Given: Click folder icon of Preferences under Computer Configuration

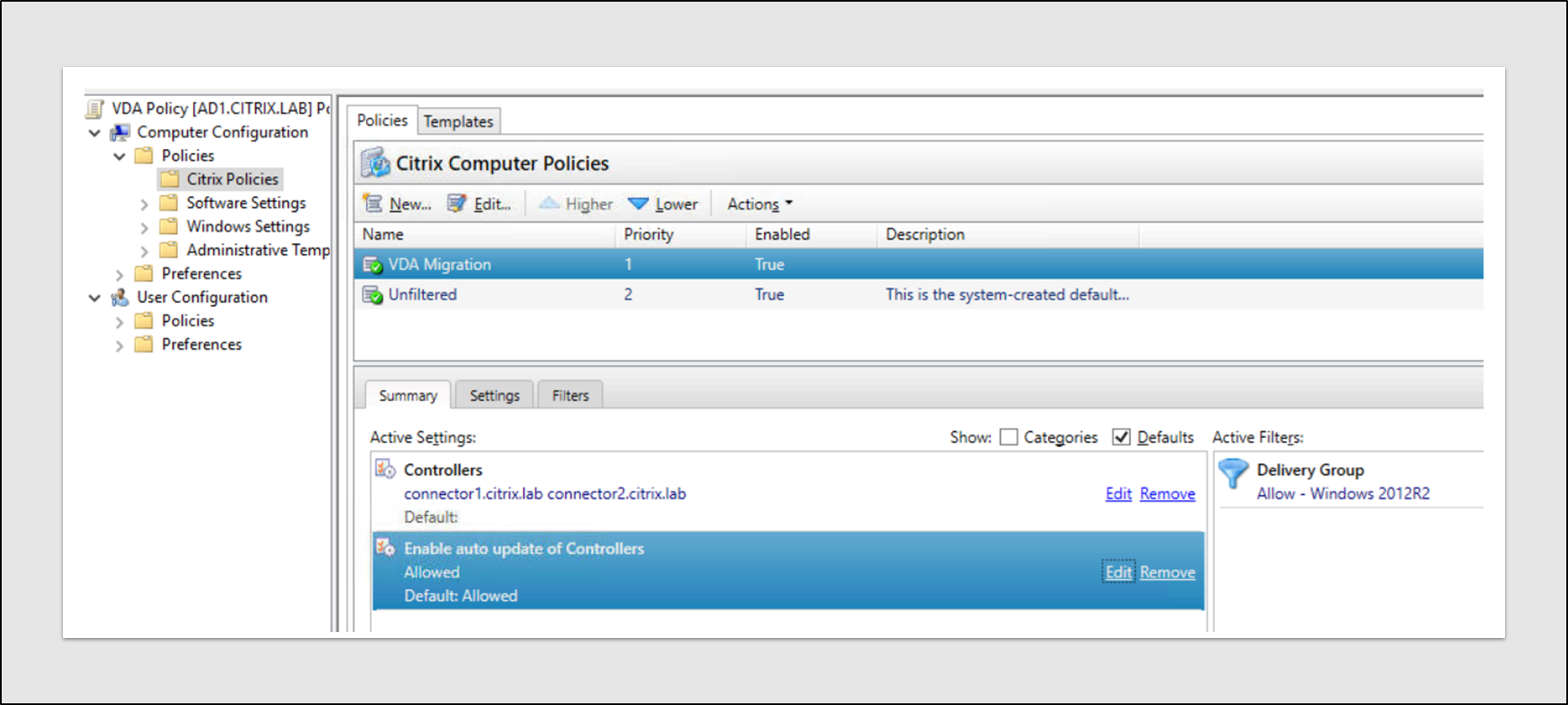Looking at the screenshot, I should (x=144, y=273).
